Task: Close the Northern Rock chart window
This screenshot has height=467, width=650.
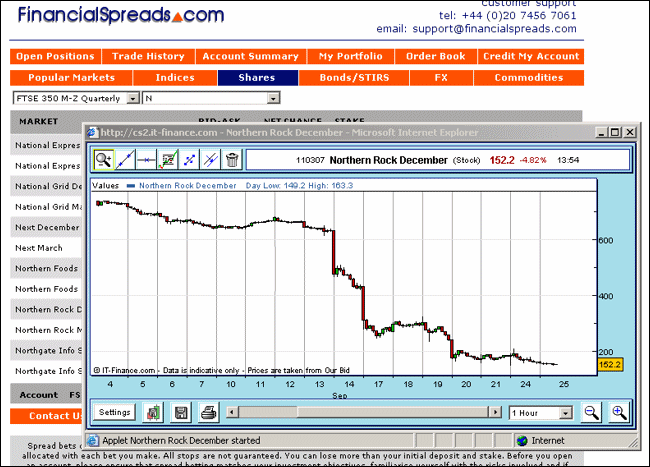Action: (630, 132)
